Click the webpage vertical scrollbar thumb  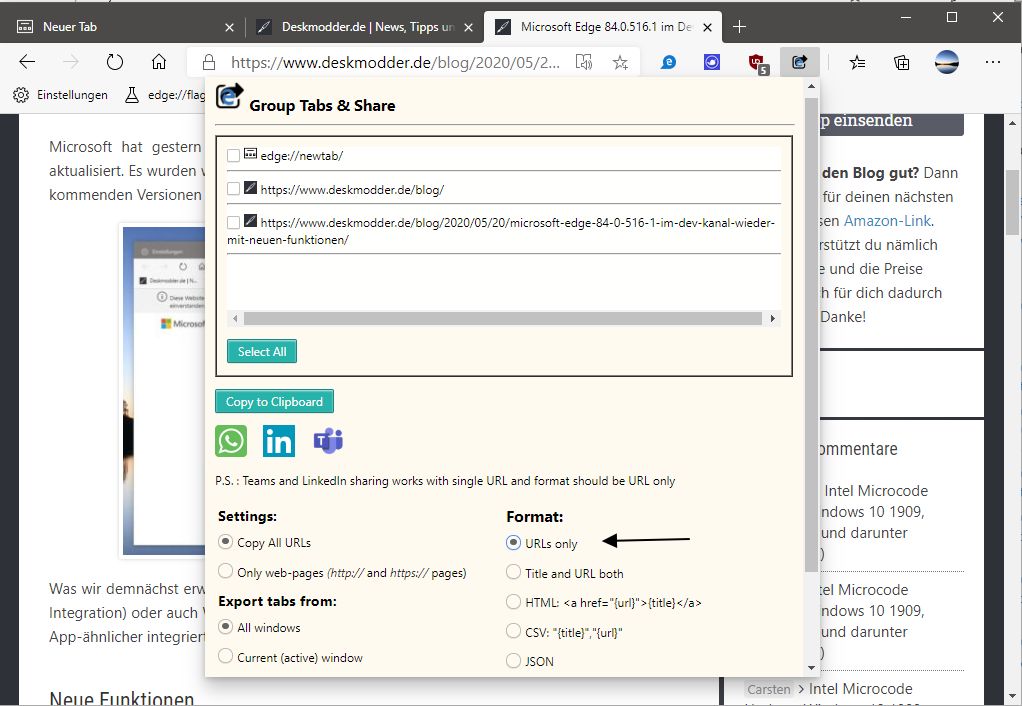click(1012, 204)
